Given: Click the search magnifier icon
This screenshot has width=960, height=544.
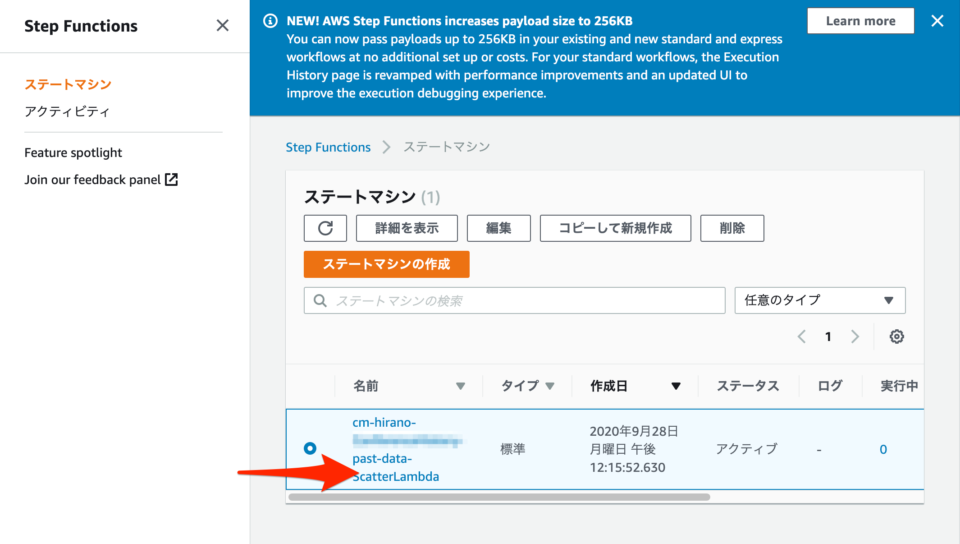Looking at the screenshot, I should (320, 301).
